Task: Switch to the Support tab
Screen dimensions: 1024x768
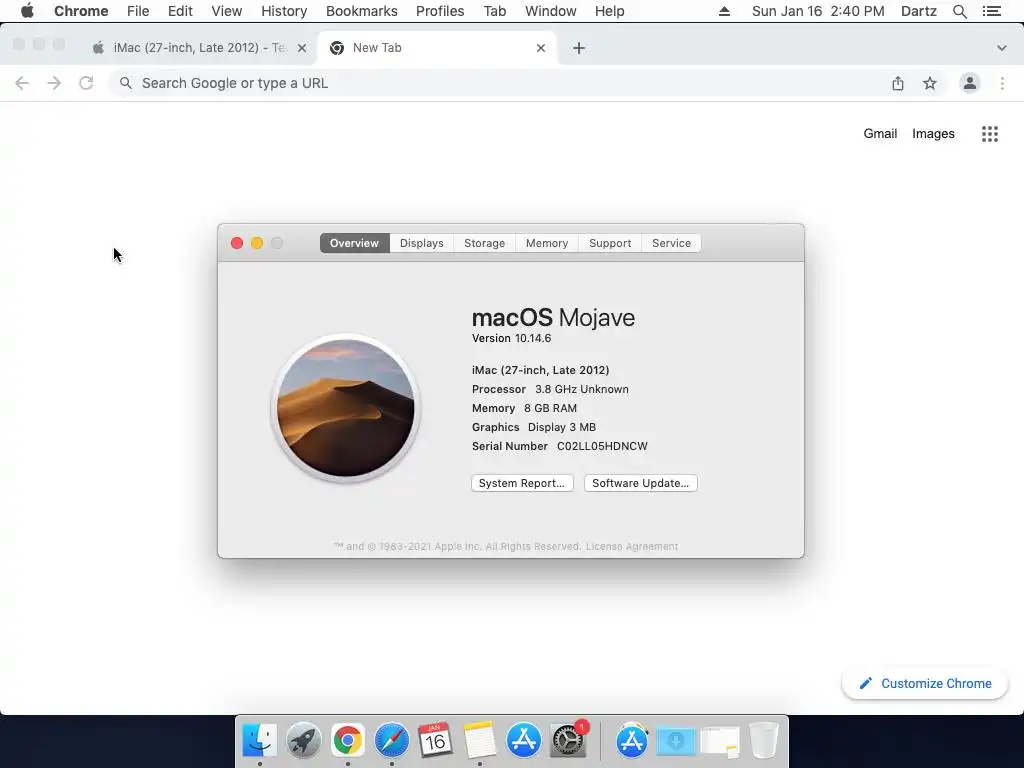Action: point(610,243)
